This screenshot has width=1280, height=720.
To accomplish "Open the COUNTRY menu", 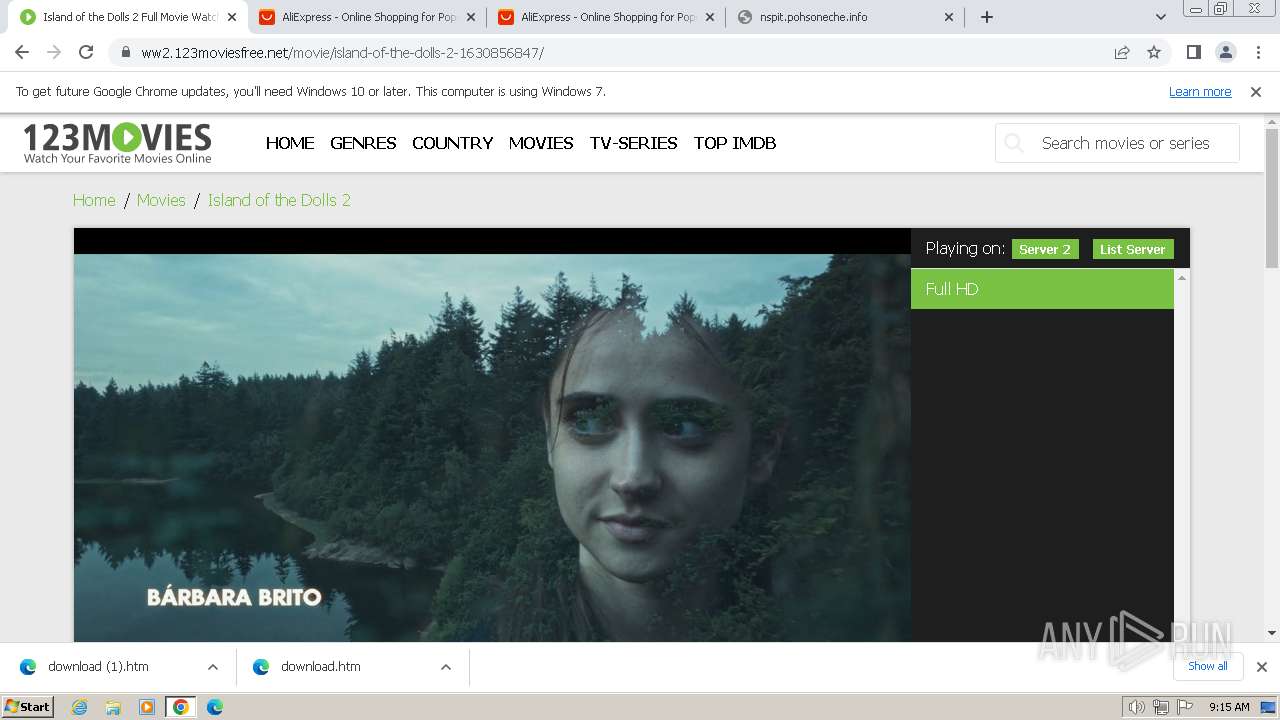I will tap(452, 143).
